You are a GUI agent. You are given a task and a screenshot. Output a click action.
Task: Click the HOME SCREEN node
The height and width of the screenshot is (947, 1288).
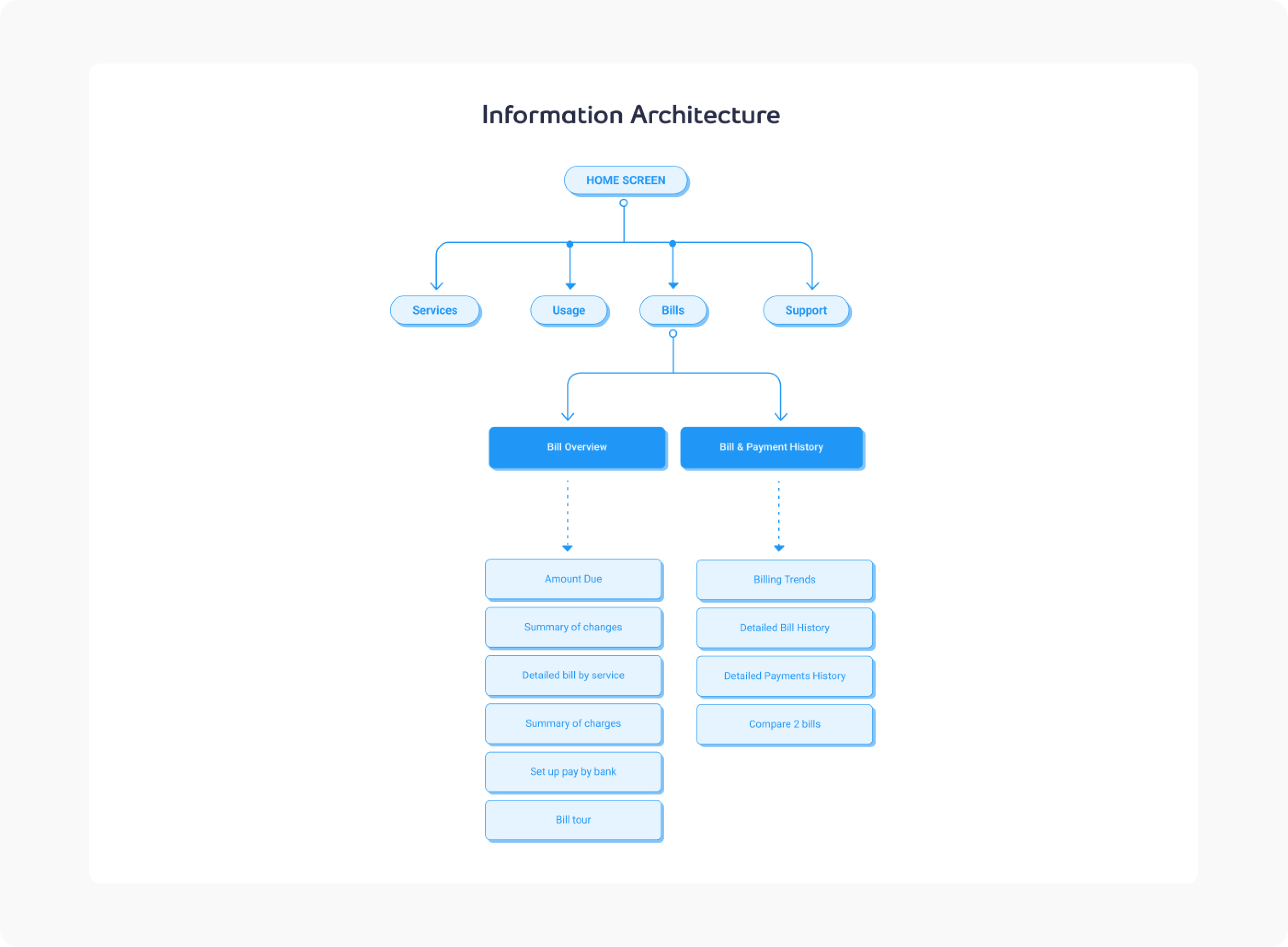(625, 180)
